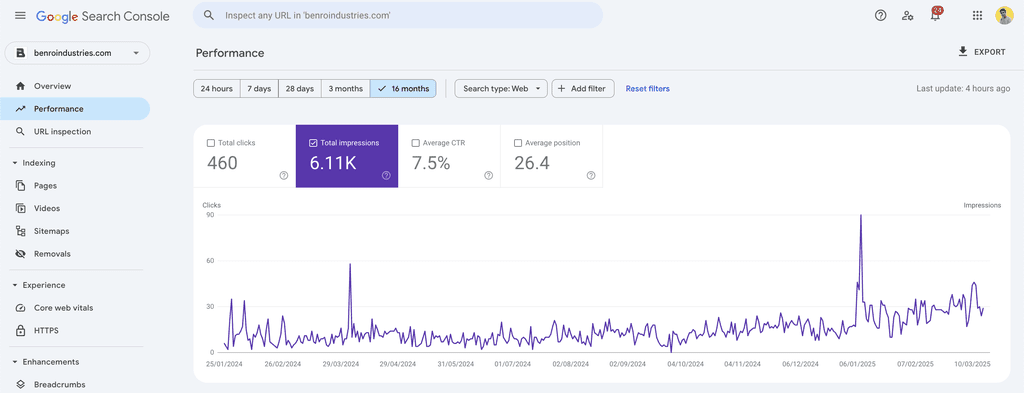The image size is (1024, 393).
Task: Click the Performance trend icon
Action: point(20,109)
